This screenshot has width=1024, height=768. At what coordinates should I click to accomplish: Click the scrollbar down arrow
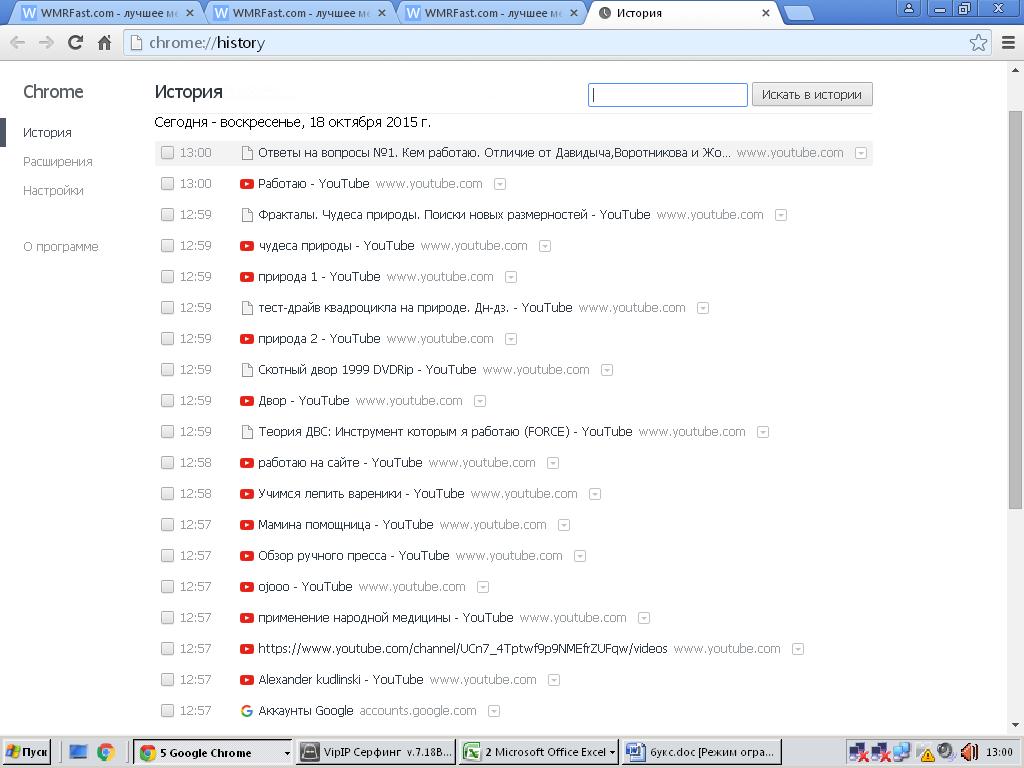pyautogui.click(x=1015, y=725)
